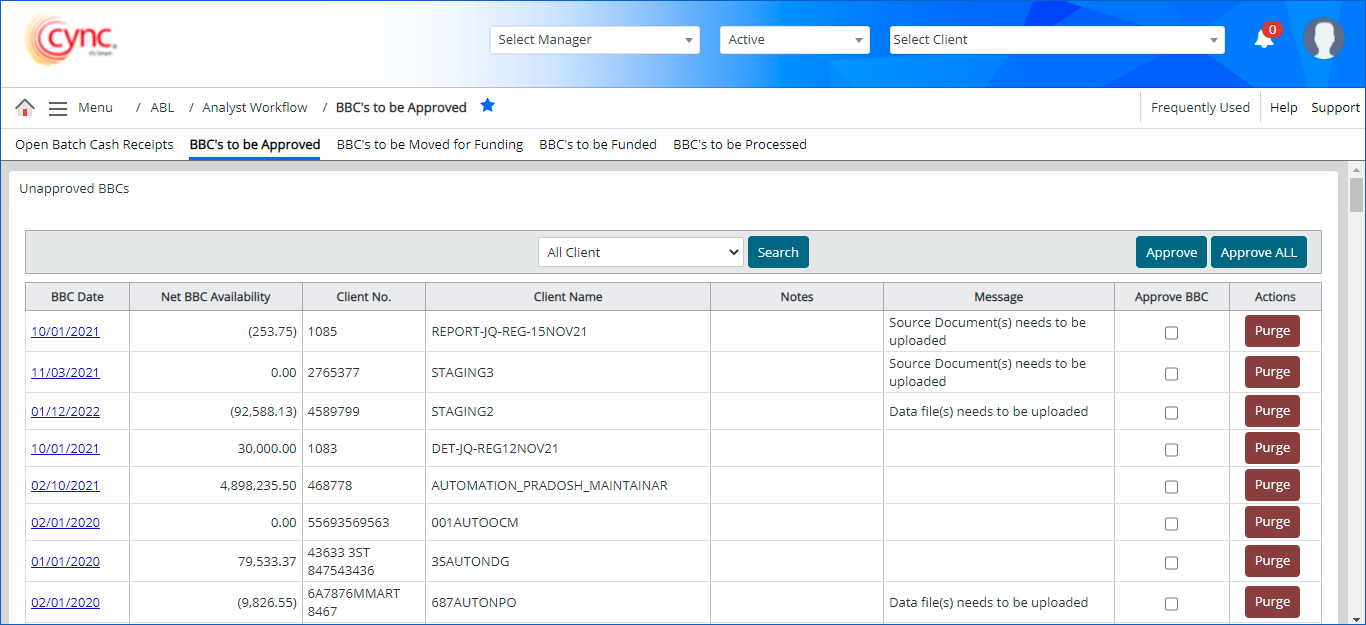Switch to BBC's to be Funded tab
Image resolution: width=1366 pixels, height=625 pixels.
point(598,145)
